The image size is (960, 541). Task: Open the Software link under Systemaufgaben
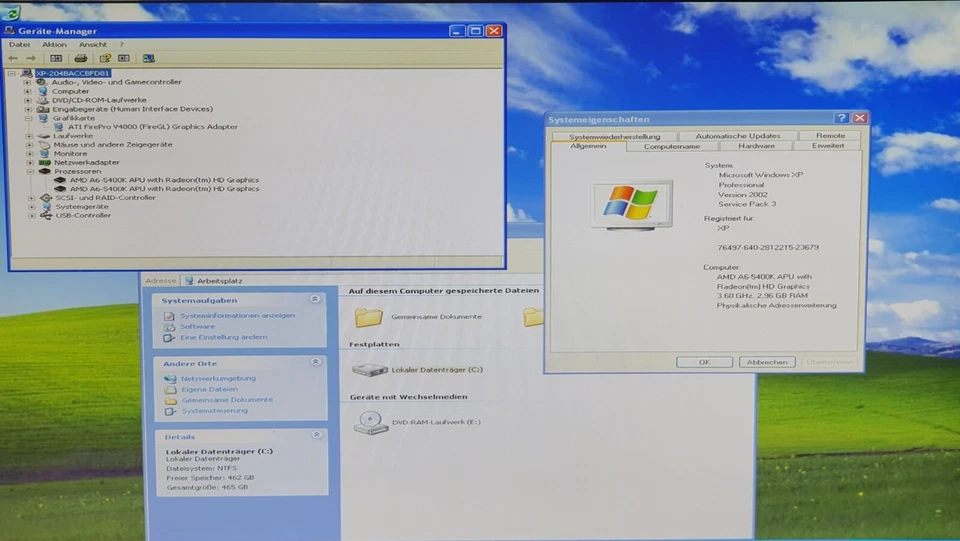point(197,327)
